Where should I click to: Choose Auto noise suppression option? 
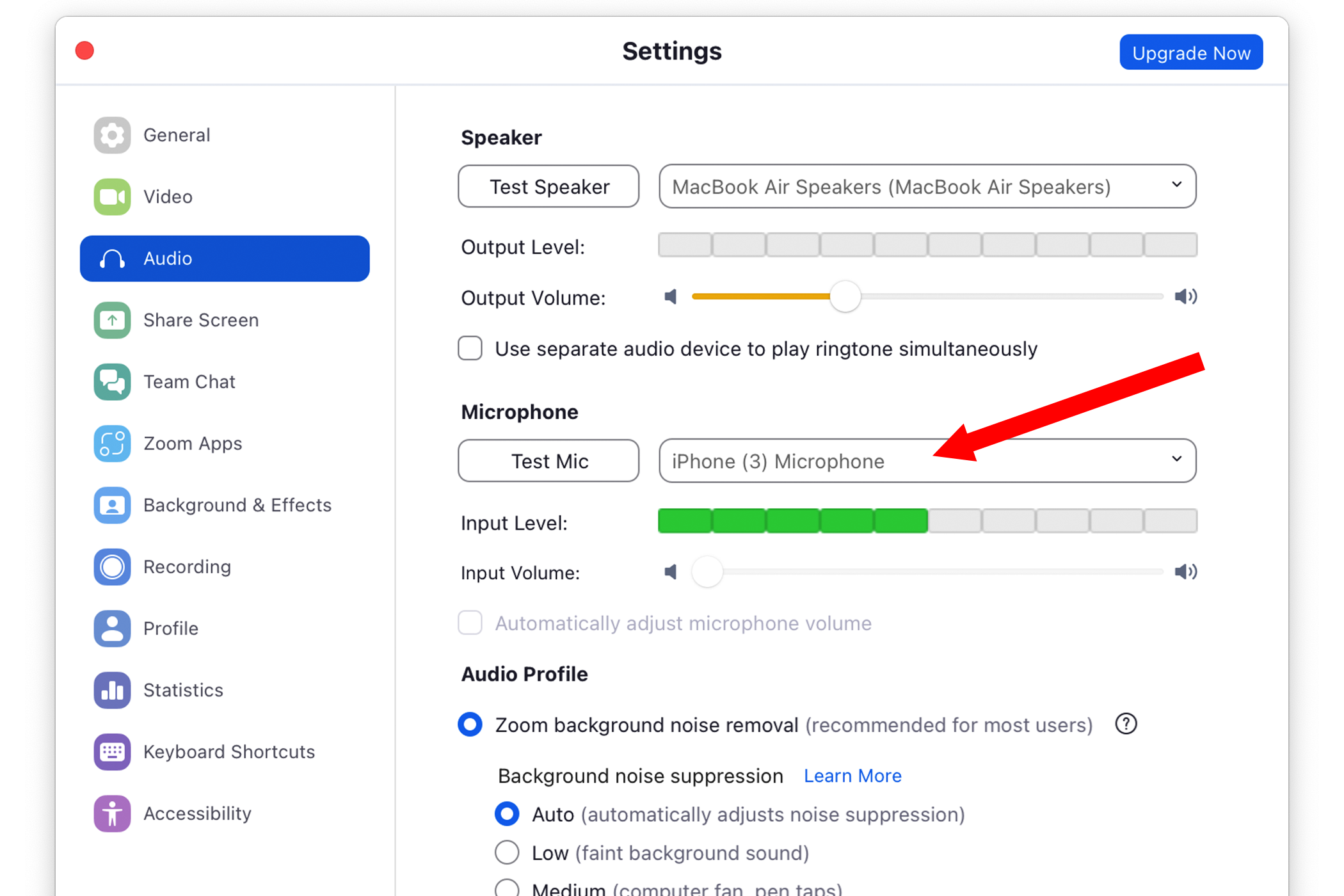507,814
